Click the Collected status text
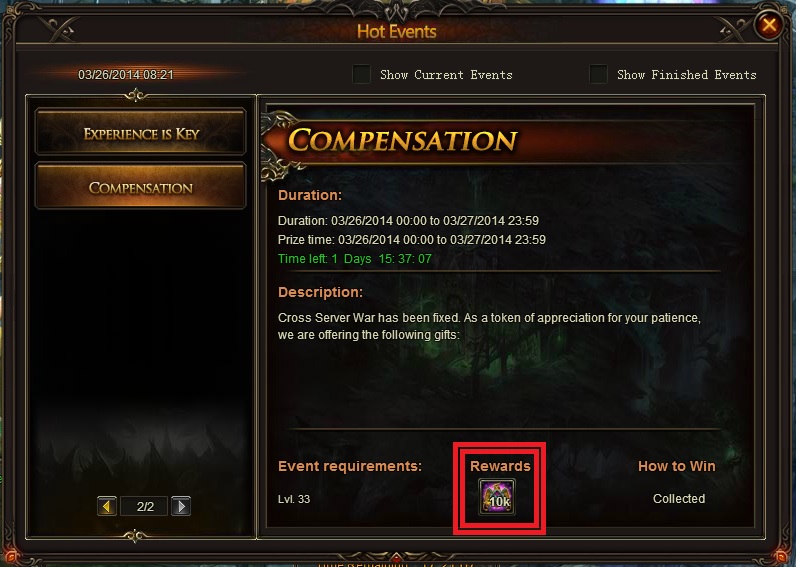This screenshot has width=796, height=567. [679, 498]
